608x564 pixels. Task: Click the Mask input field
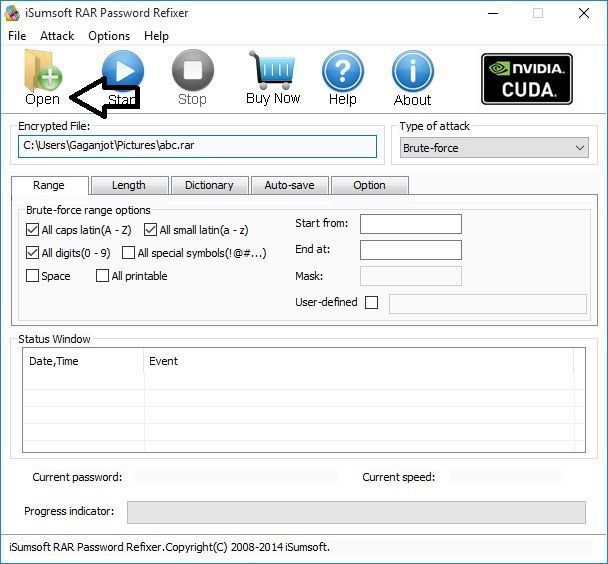[x=411, y=276]
